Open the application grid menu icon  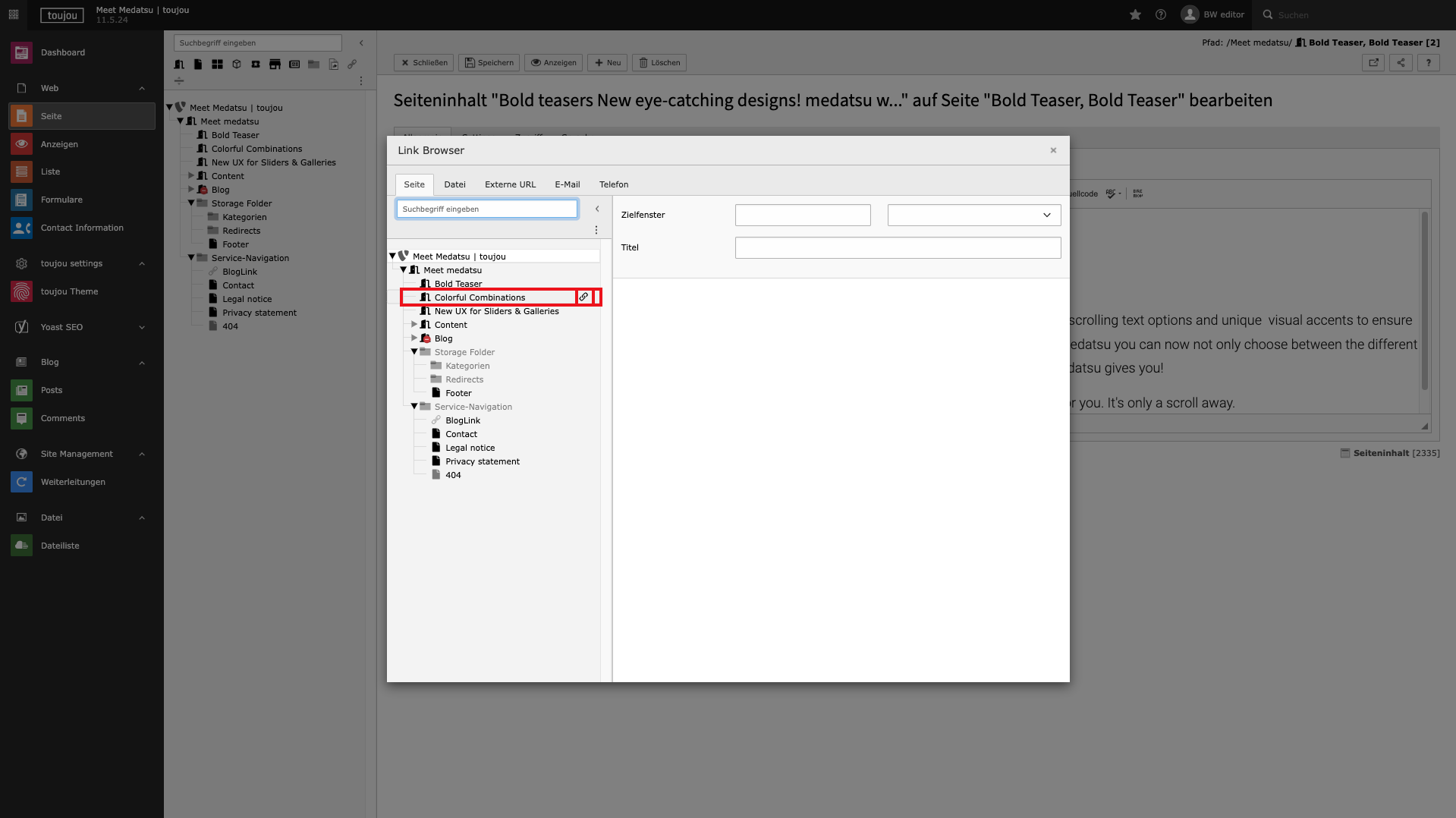tap(14, 14)
